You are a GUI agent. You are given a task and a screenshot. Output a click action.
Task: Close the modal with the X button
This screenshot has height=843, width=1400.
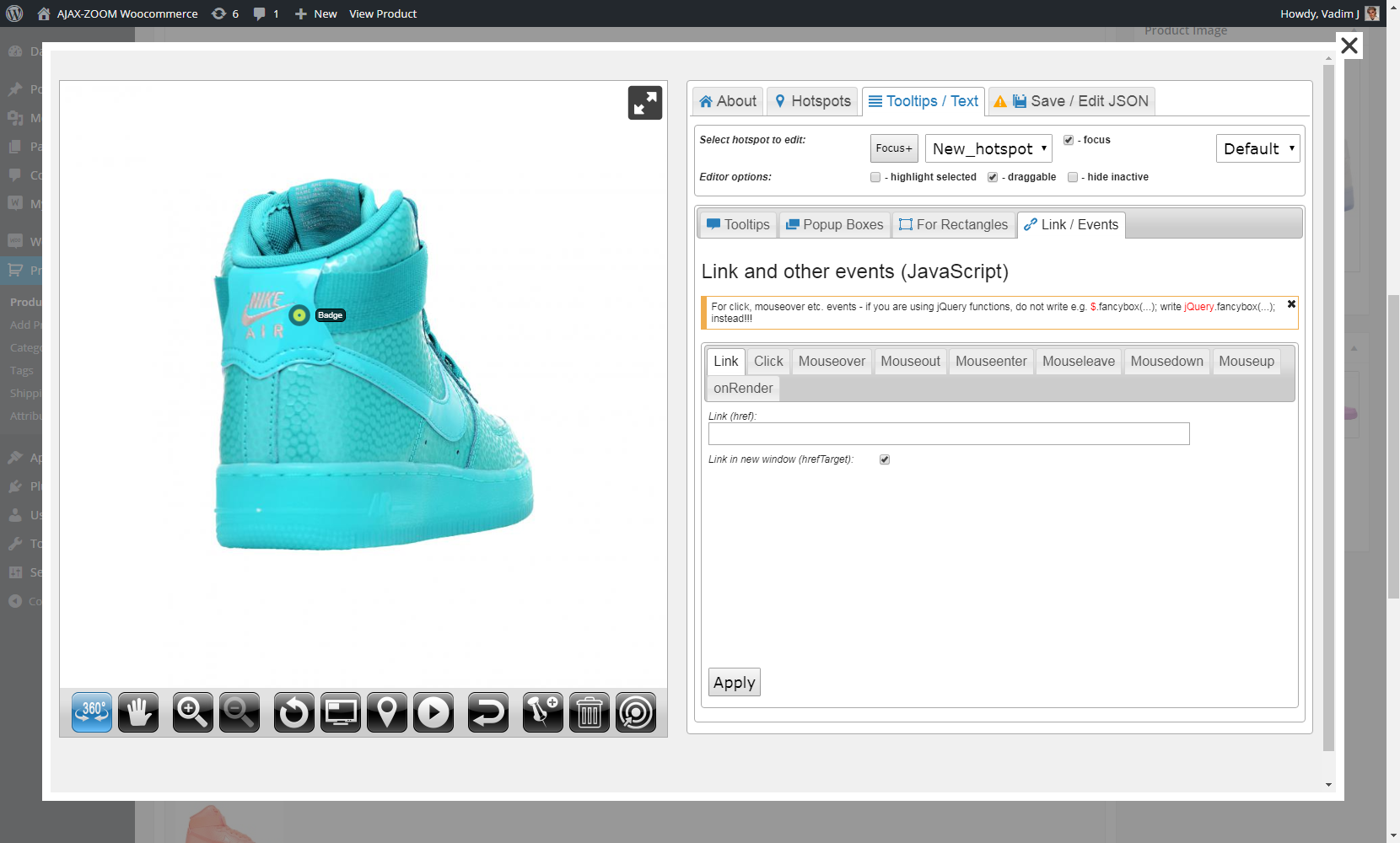tap(1349, 46)
